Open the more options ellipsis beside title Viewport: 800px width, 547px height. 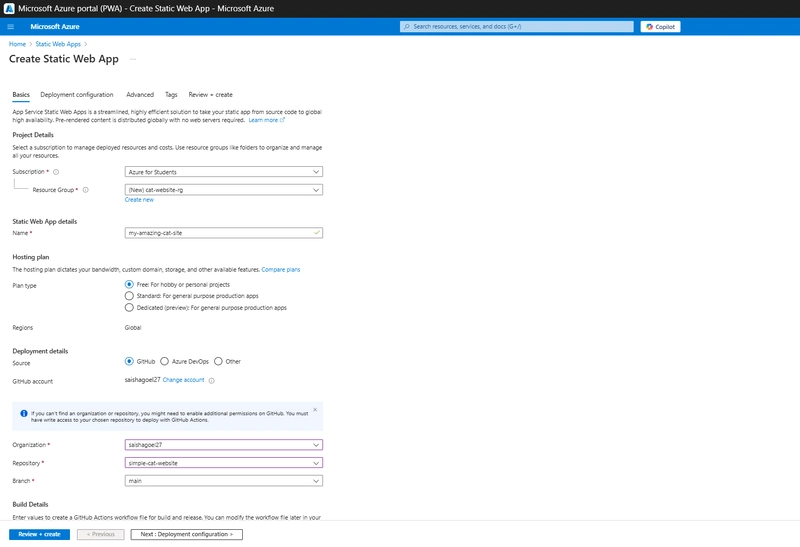point(133,59)
